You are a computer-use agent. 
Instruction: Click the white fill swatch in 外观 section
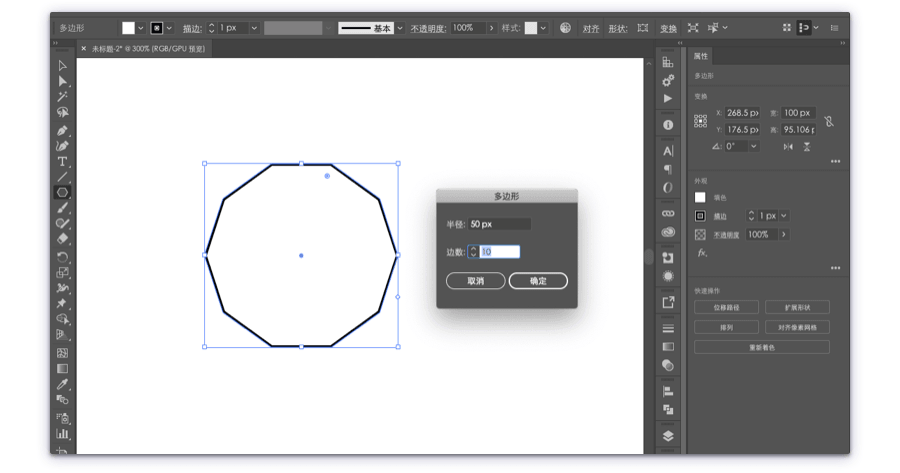[700, 197]
